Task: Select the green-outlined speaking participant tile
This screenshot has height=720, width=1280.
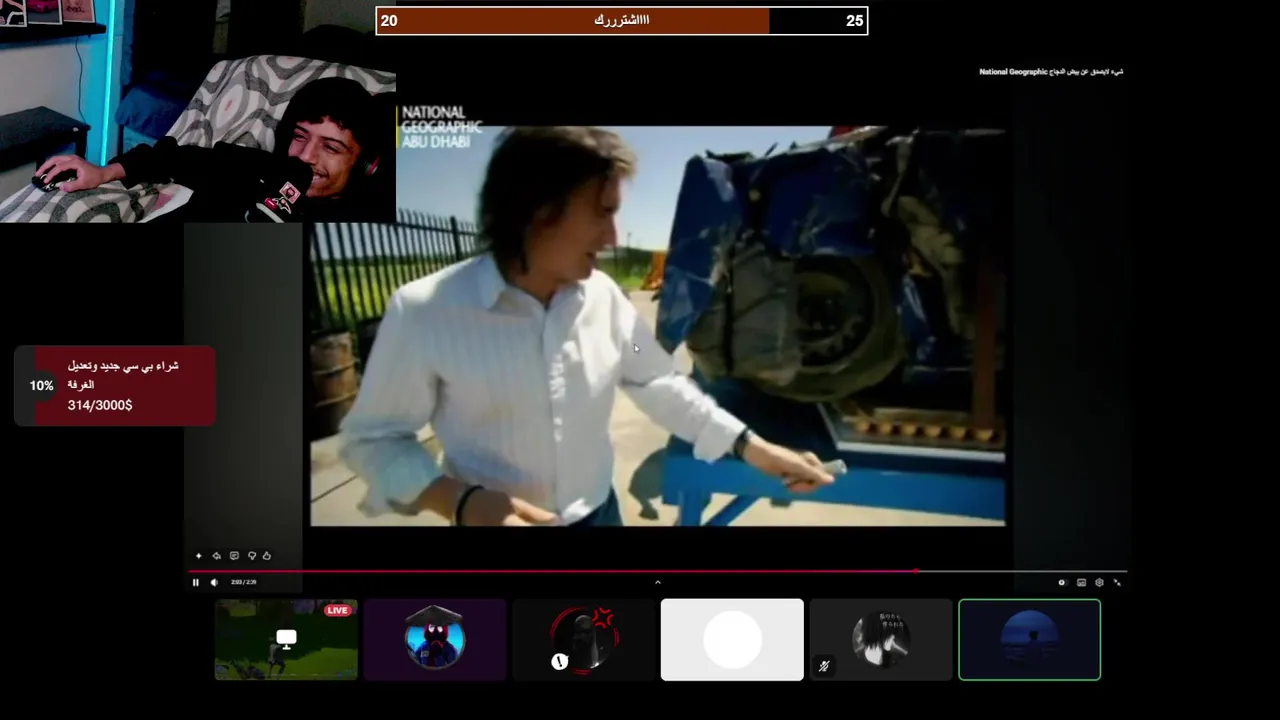Action: 1030,640
